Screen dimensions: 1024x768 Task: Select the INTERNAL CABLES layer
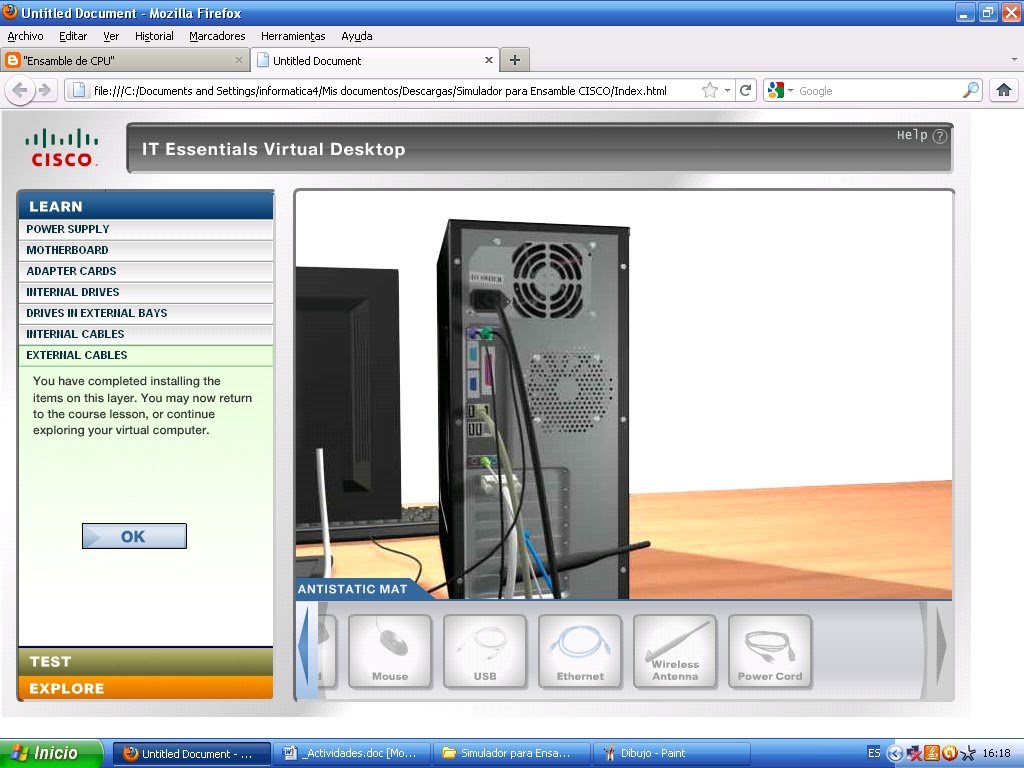146,333
